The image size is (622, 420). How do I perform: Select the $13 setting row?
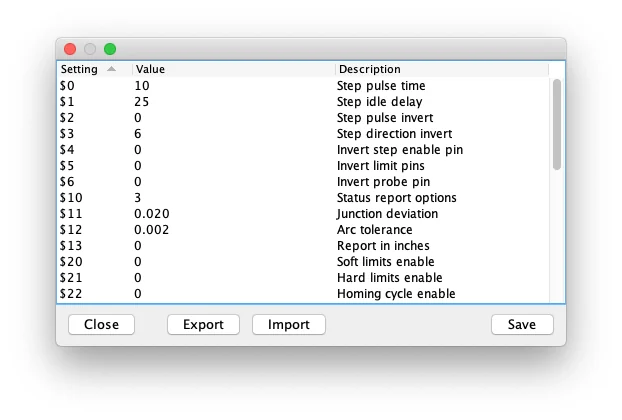tap(303, 245)
